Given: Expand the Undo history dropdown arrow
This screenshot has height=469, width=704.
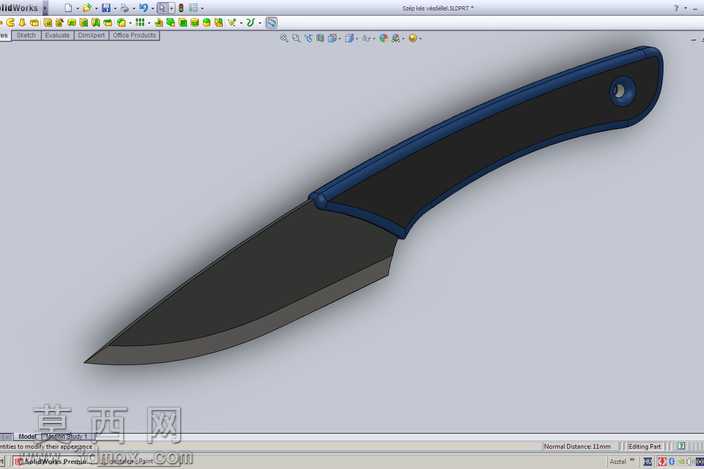Looking at the screenshot, I should click(152, 9).
